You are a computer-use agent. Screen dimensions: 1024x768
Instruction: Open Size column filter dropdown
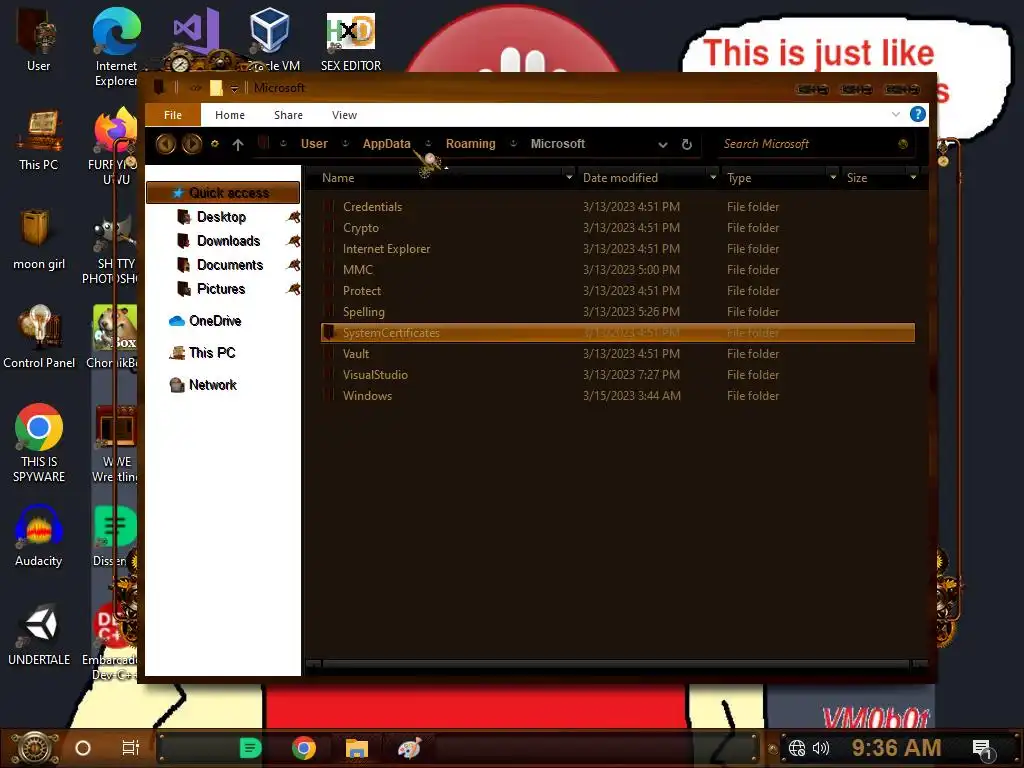pos(913,178)
